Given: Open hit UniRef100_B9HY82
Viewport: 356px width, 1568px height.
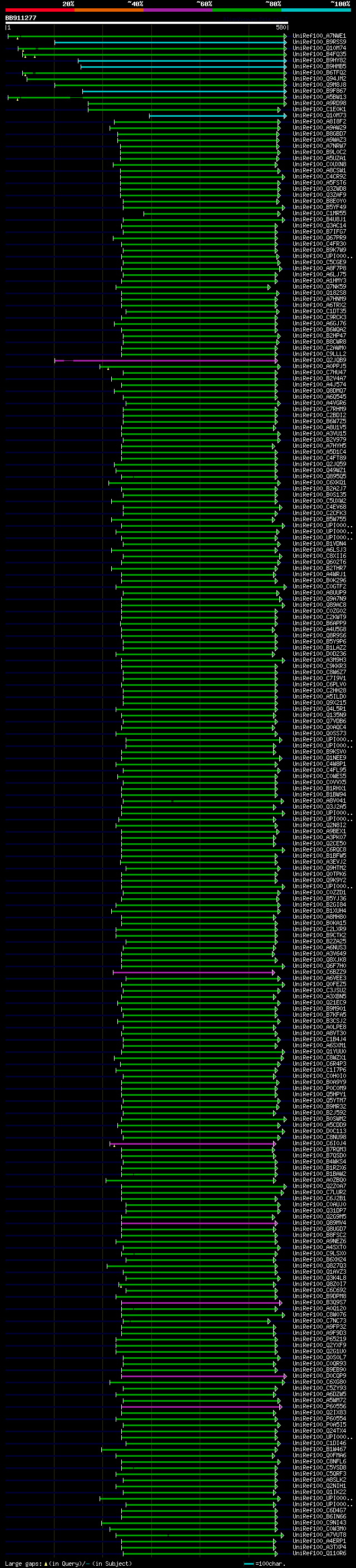Looking at the screenshot, I should 319,60.
